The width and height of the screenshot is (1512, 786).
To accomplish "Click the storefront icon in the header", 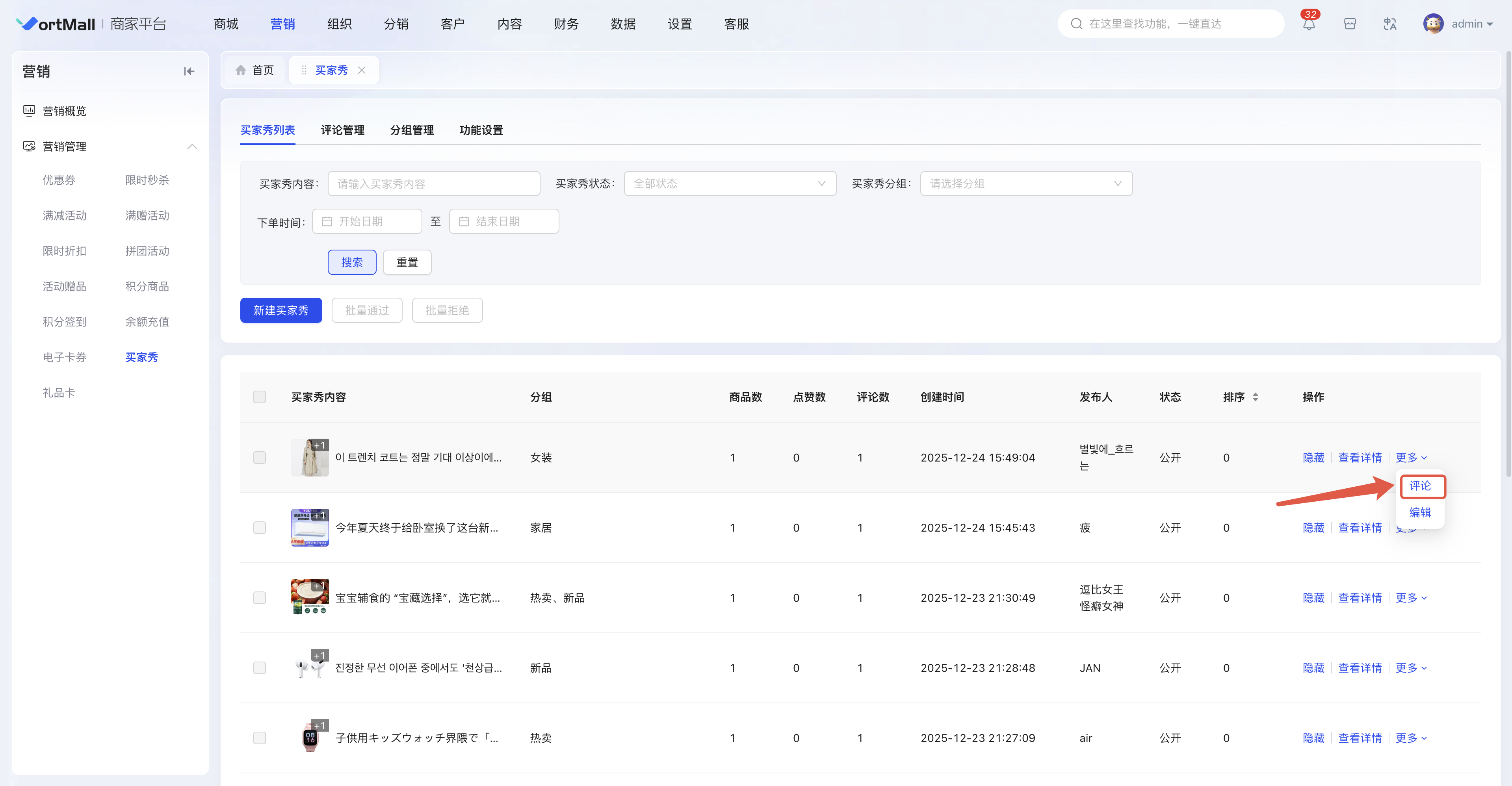I will (1349, 24).
